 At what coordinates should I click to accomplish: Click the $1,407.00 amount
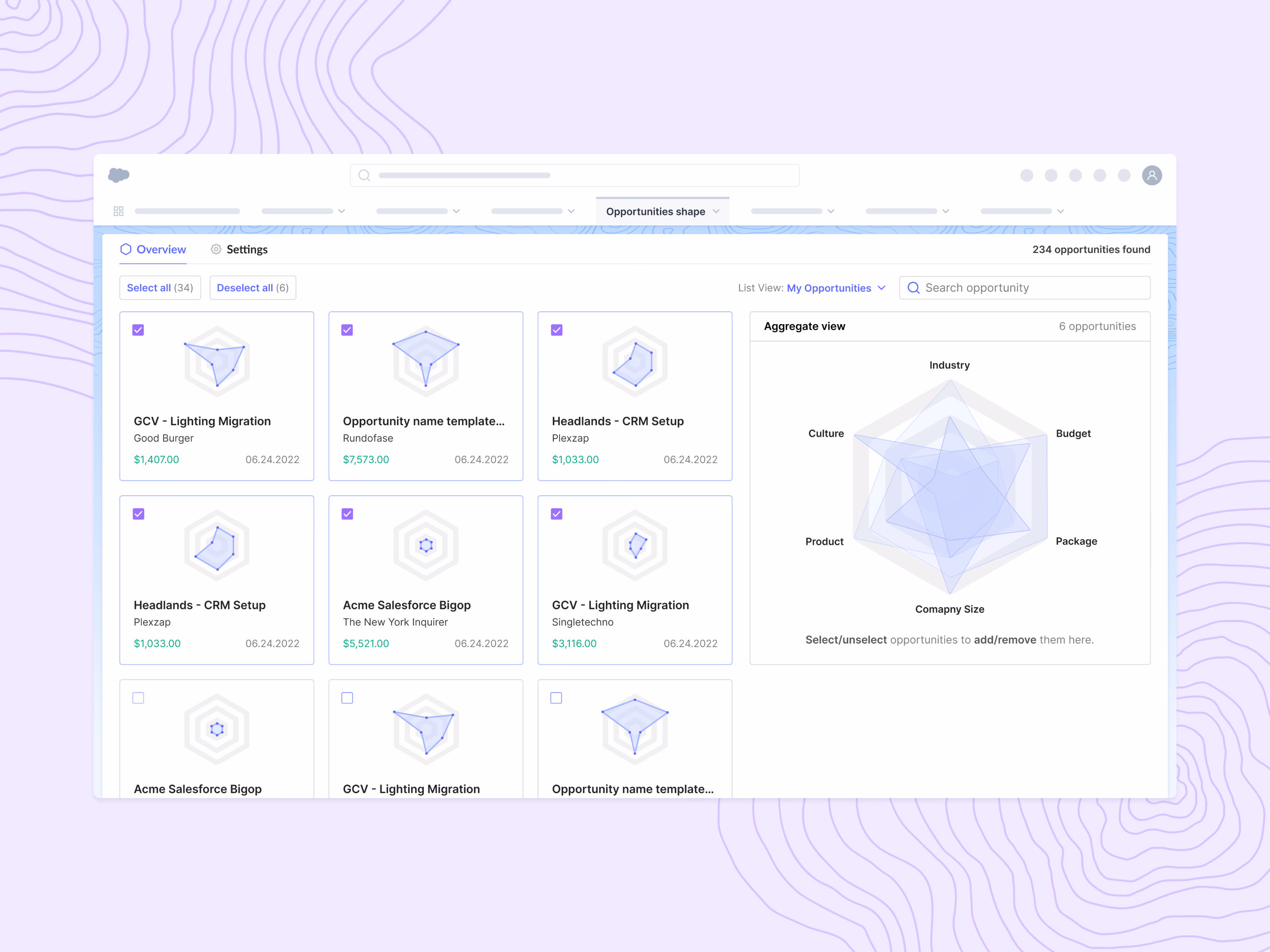(x=156, y=460)
